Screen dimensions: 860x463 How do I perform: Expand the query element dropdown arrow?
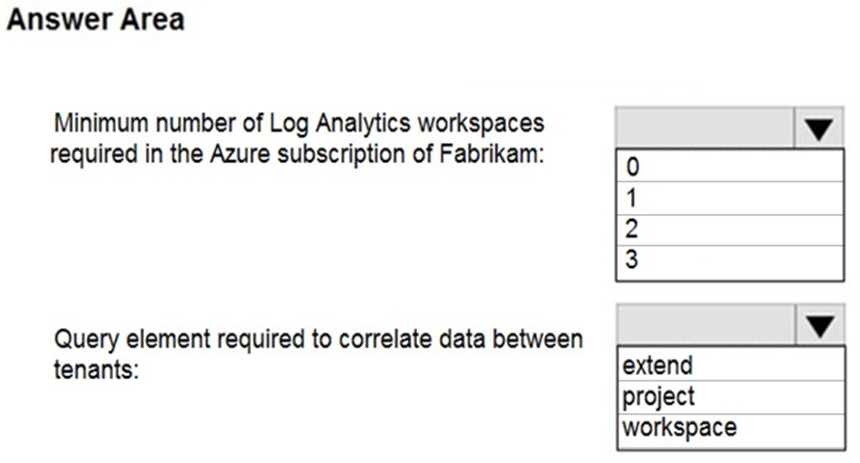coord(820,325)
